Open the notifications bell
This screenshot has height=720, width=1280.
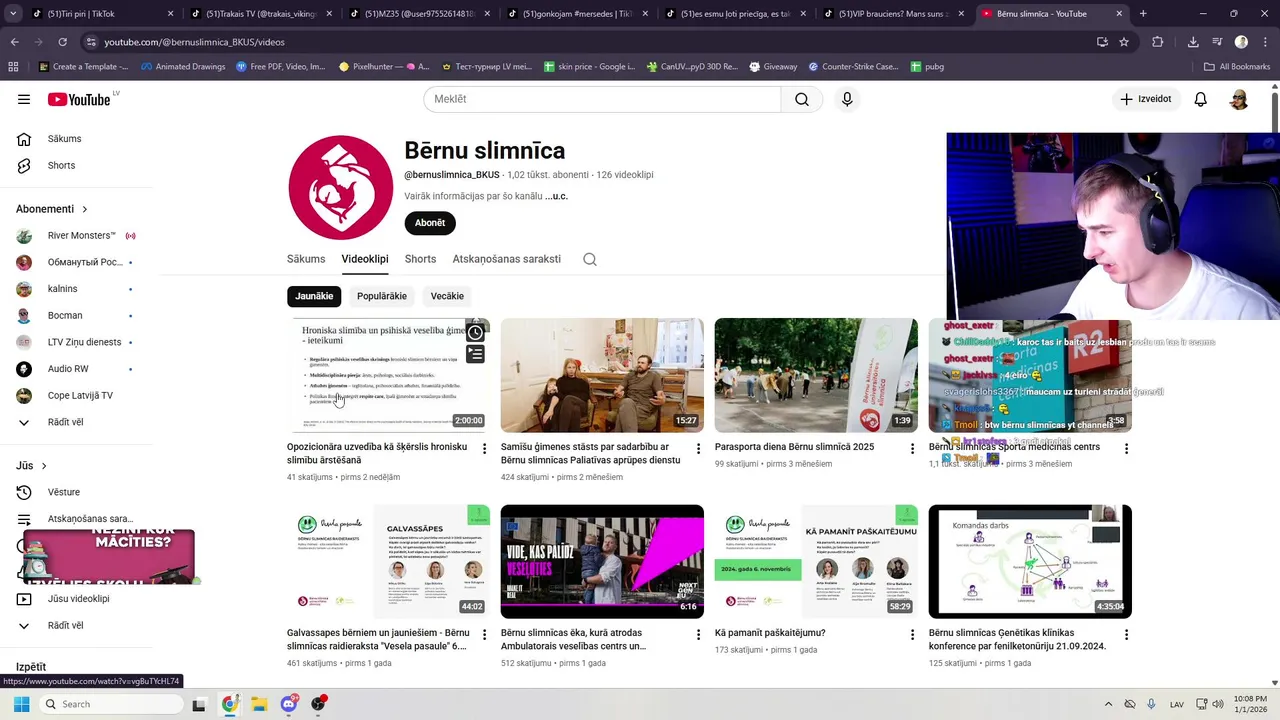click(1201, 99)
